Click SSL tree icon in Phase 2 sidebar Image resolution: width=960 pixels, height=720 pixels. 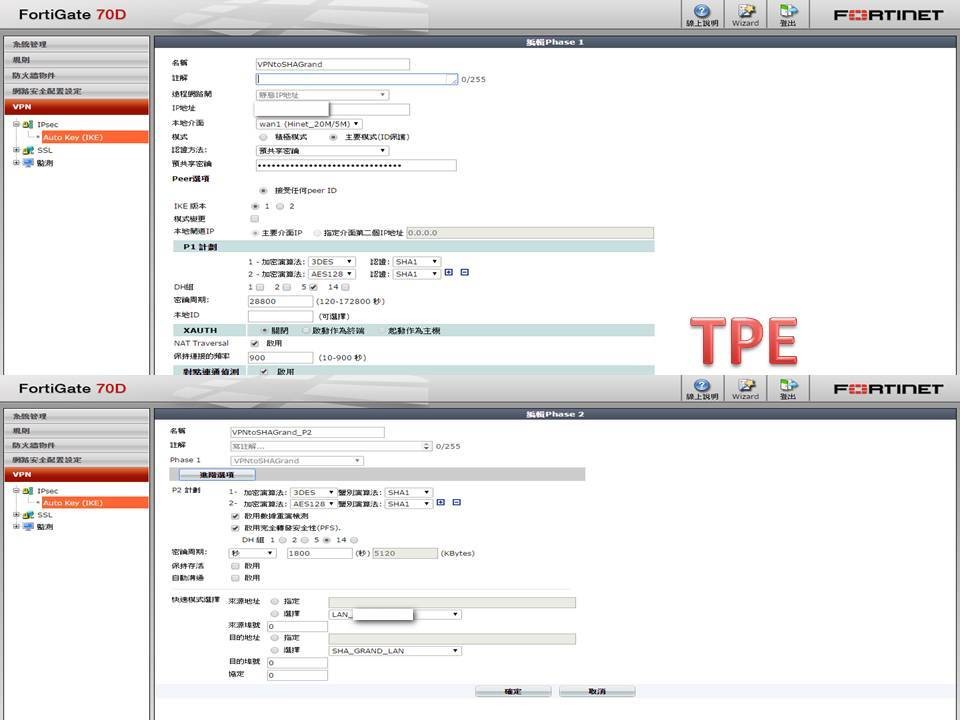tap(28, 515)
